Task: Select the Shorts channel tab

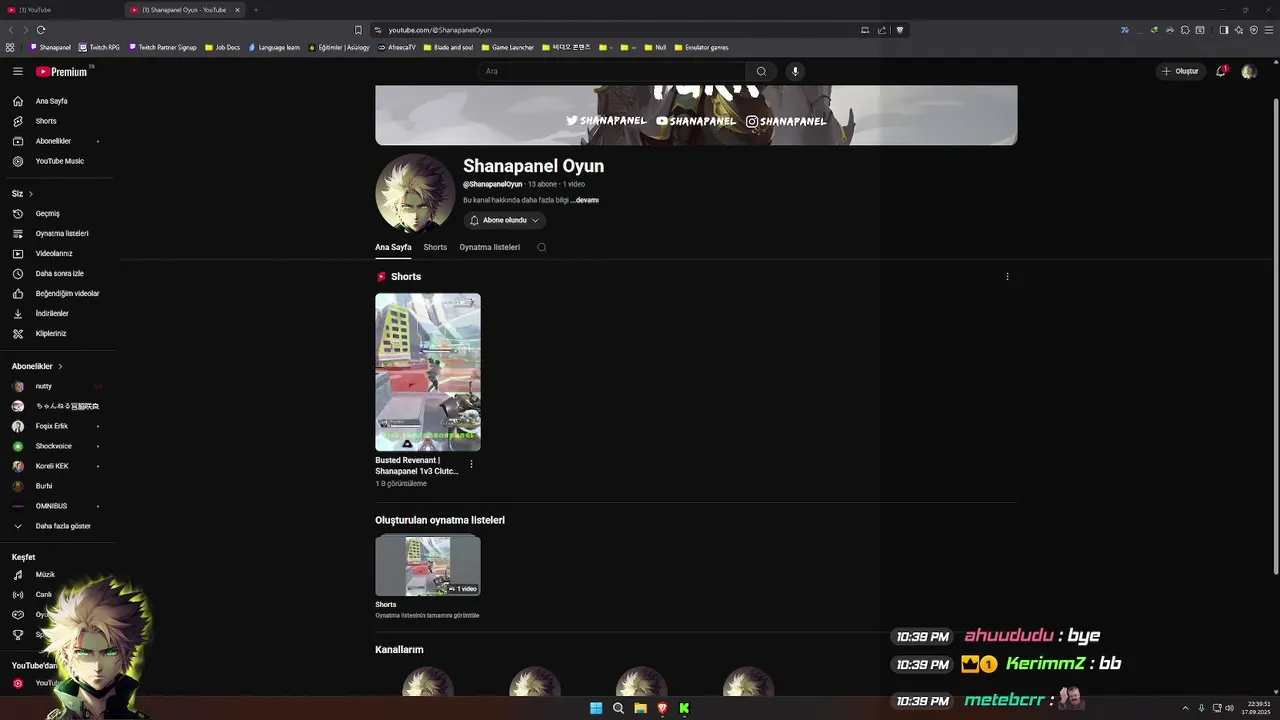Action: (435, 247)
